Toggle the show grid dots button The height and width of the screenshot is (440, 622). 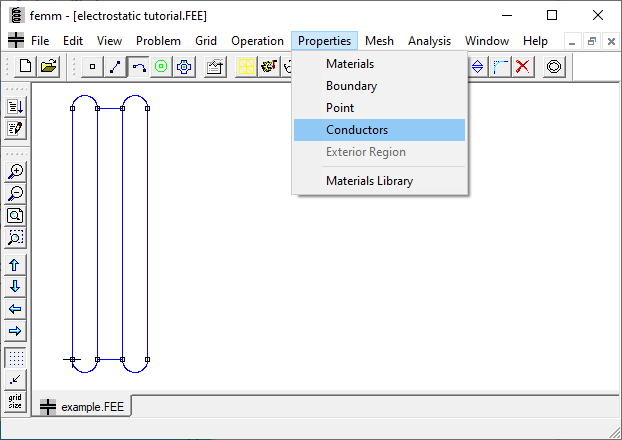click(x=16, y=357)
